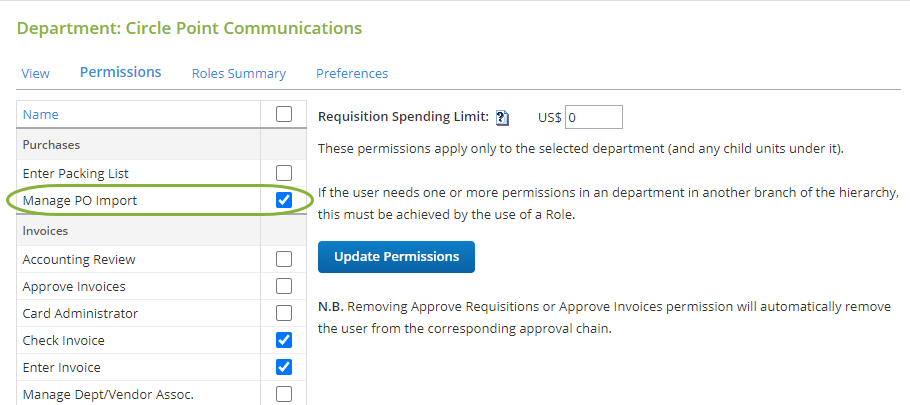Enable the Enter Packing List checkbox
This screenshot has height=405, width=910.
pyautogui.click(x=284, y=173)
